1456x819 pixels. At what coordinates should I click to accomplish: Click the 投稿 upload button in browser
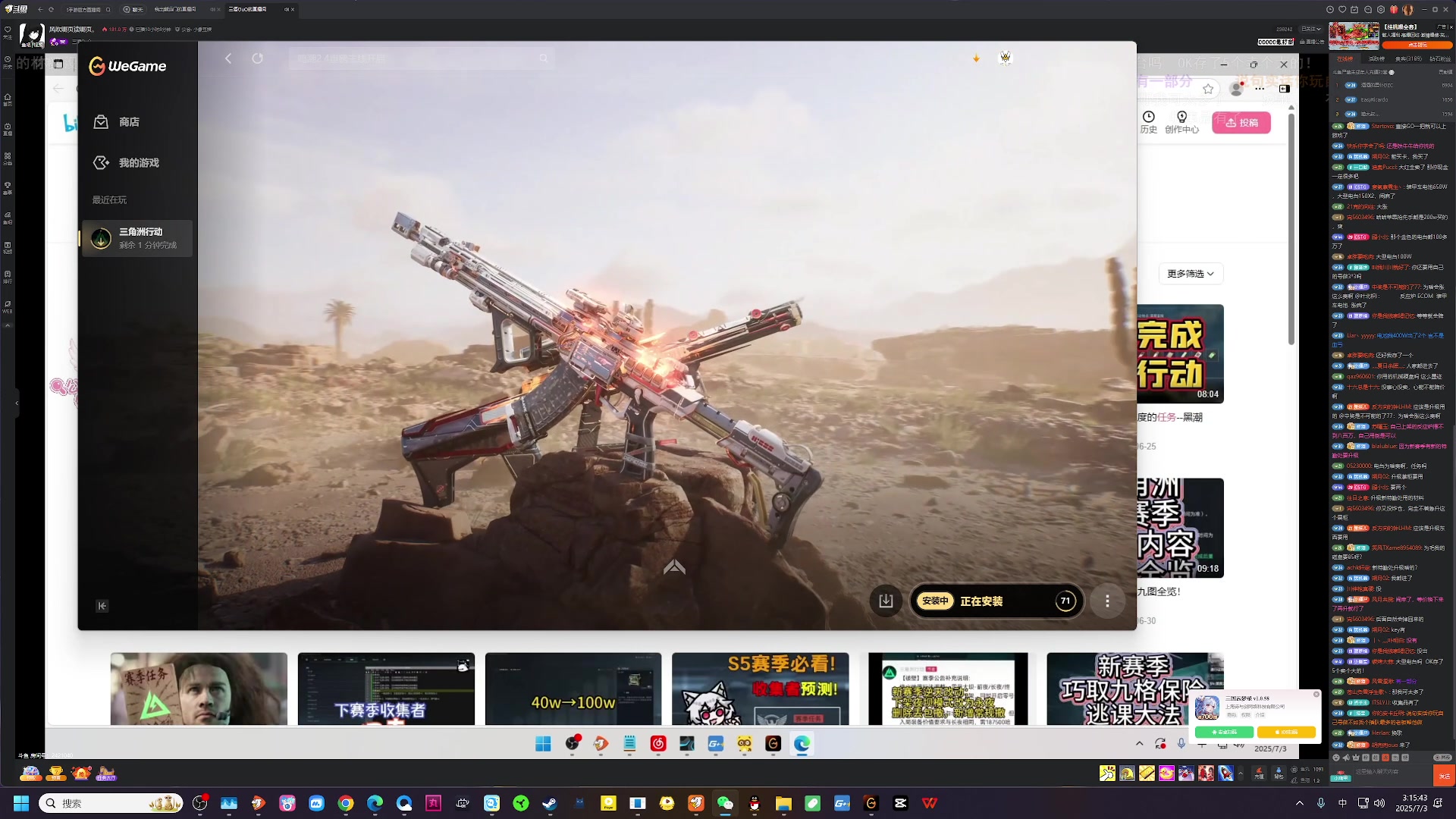[x=1241, y=122]
